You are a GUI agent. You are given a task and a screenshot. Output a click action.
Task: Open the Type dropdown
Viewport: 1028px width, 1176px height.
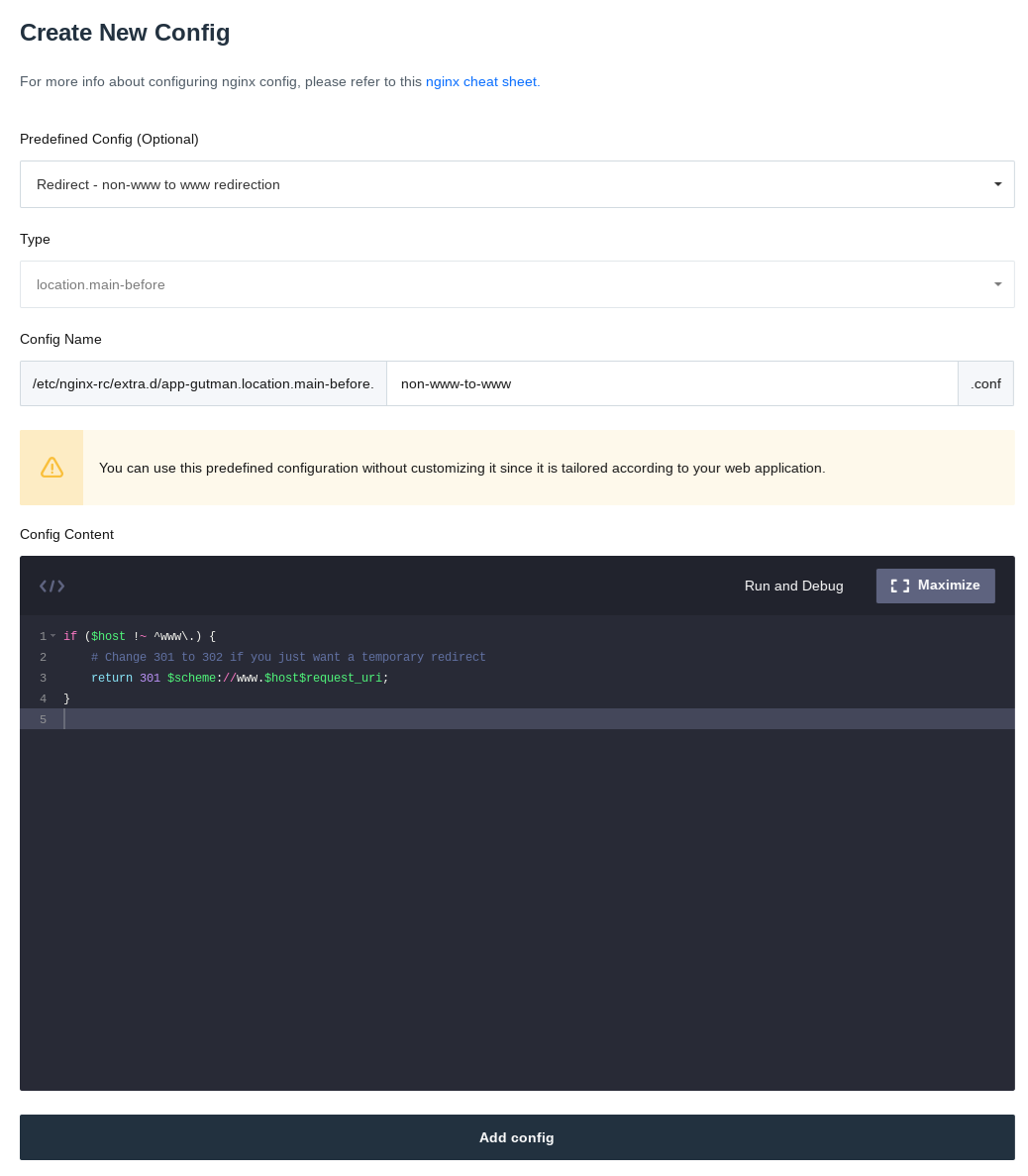tap(517, 284)
